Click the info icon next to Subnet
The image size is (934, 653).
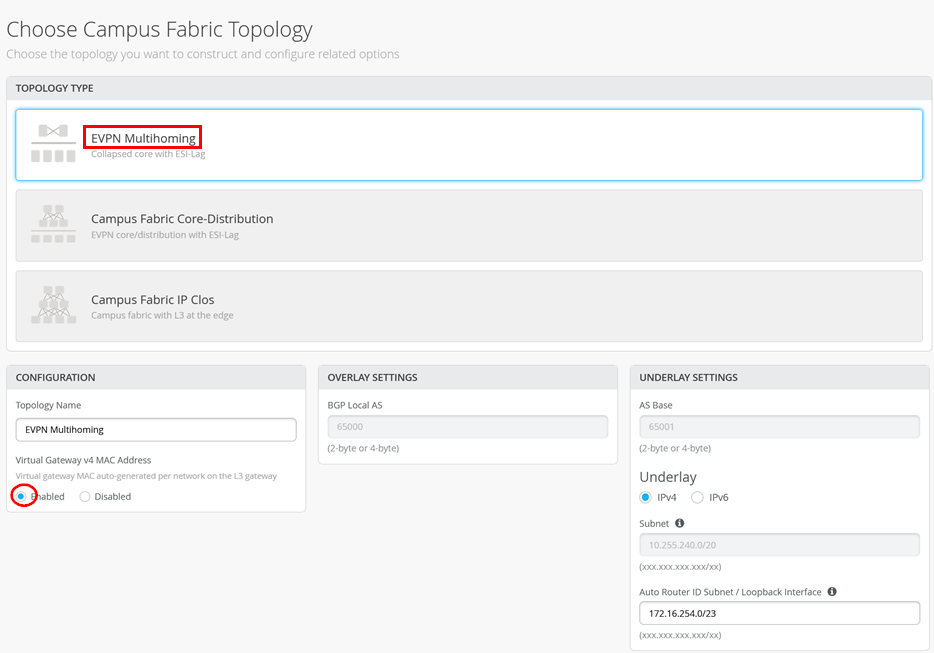(x=680, y=523)
